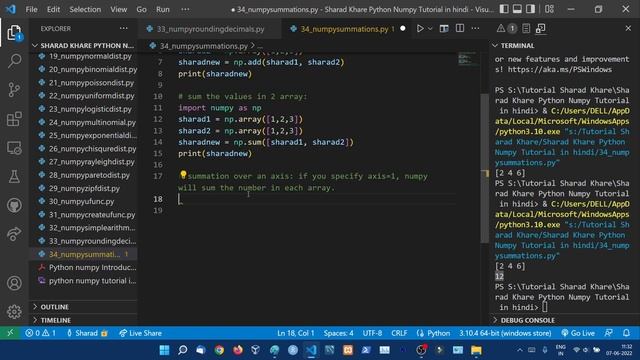Open the Selection menu
Image resolution: width=640 pixels, height=360 pixels.
click(x=85, y=9)
